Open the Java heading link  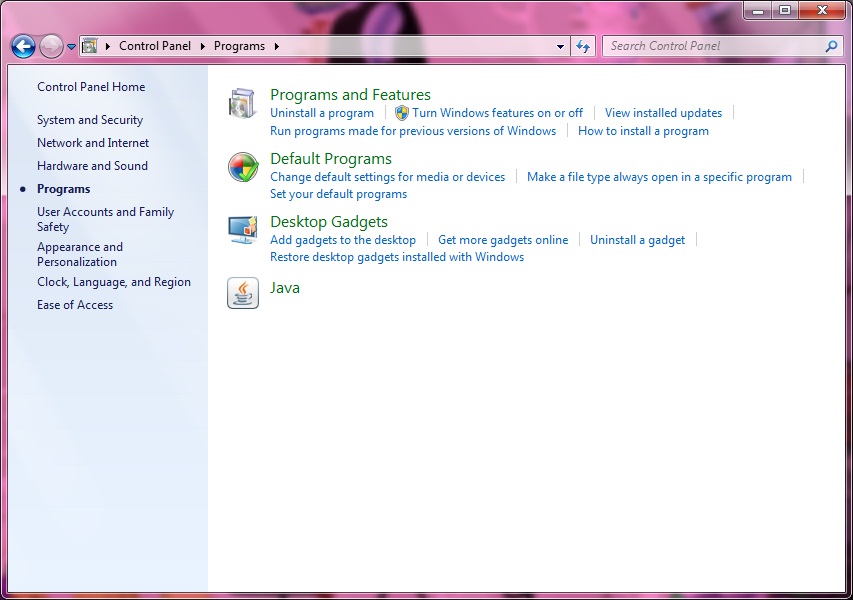285,288
